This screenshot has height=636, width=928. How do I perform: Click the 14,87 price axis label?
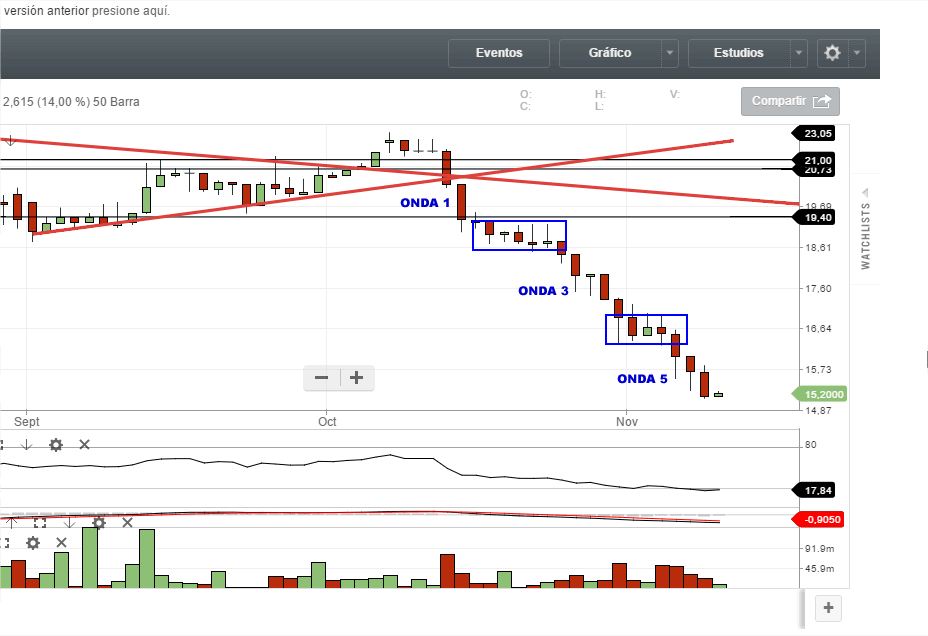pos(818,411)
